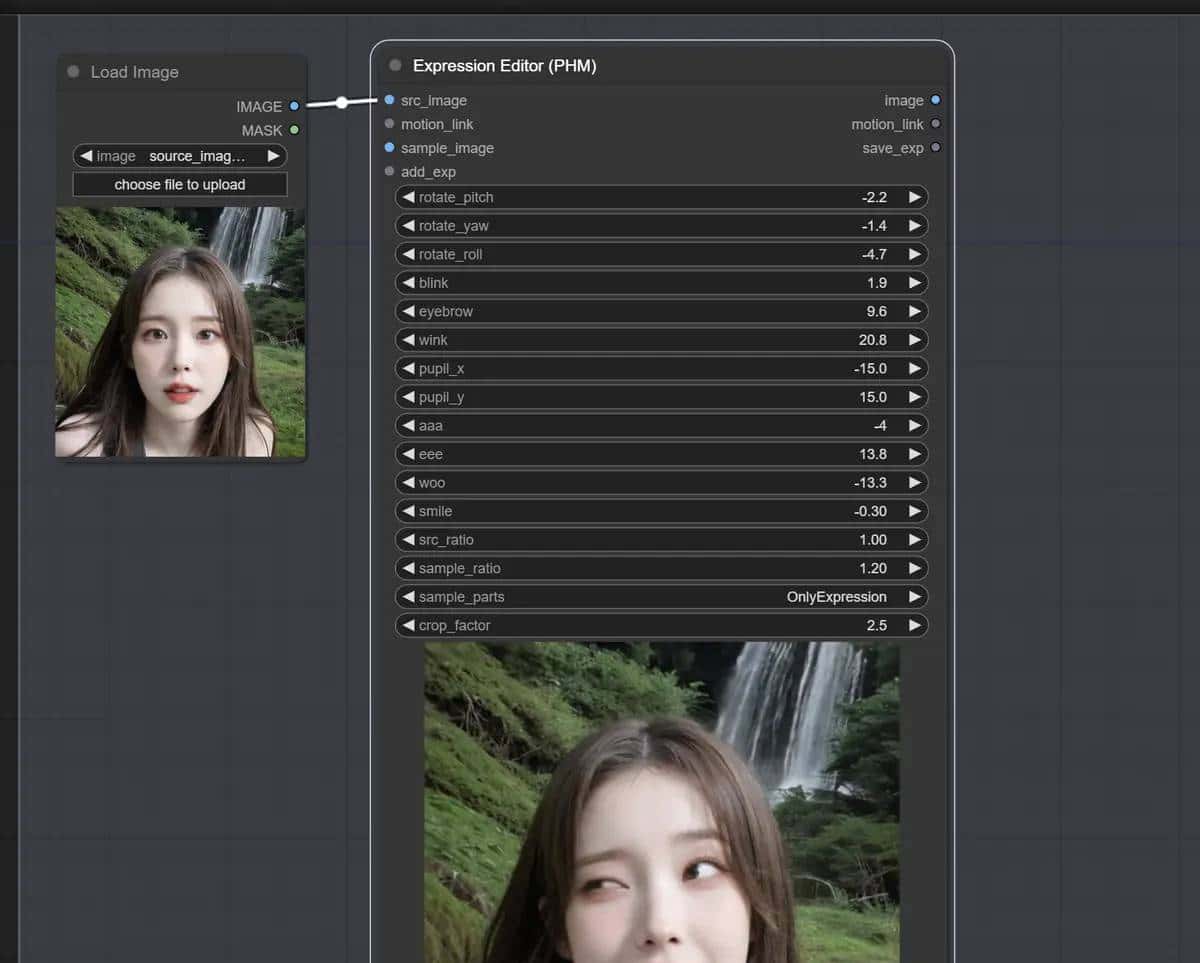Click the src_image input socket
The height and width of the screenshot is (963, 1200).
click(x=388, y=101)
